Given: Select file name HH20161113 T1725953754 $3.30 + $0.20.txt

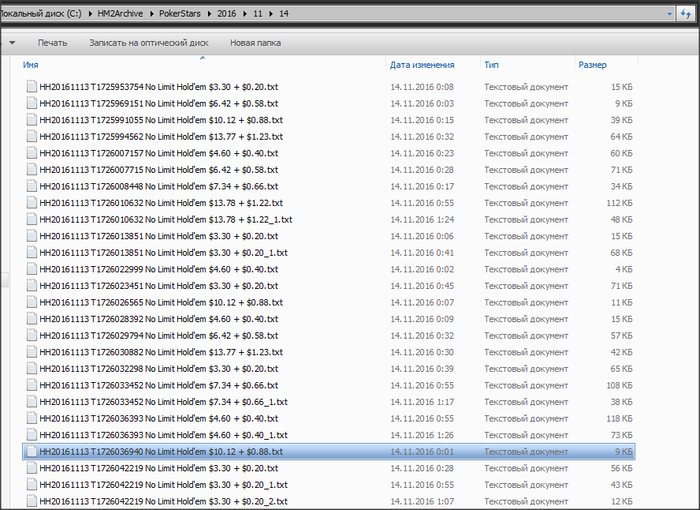Looking at the screenshot, I should coord(159,87).
